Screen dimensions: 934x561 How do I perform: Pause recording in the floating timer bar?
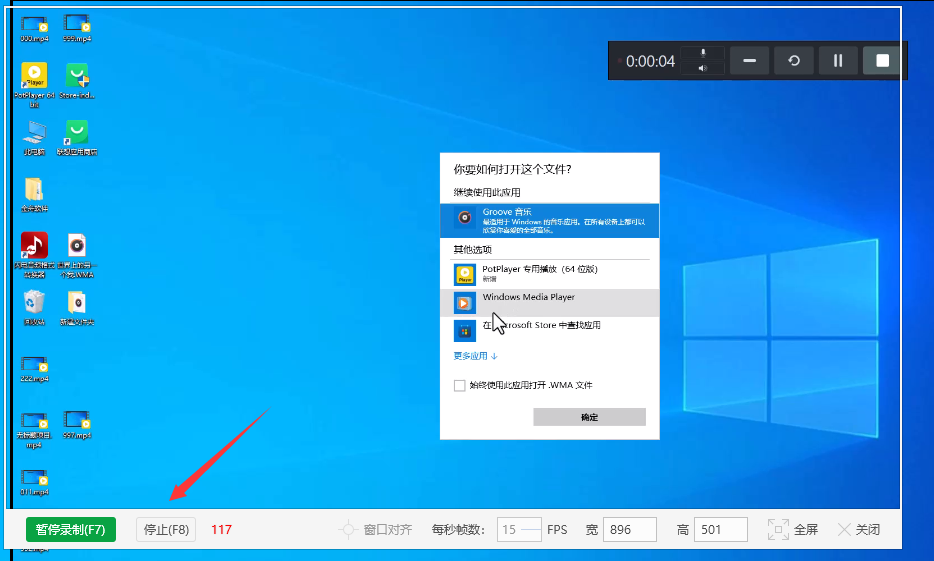(x=838, y=61)
